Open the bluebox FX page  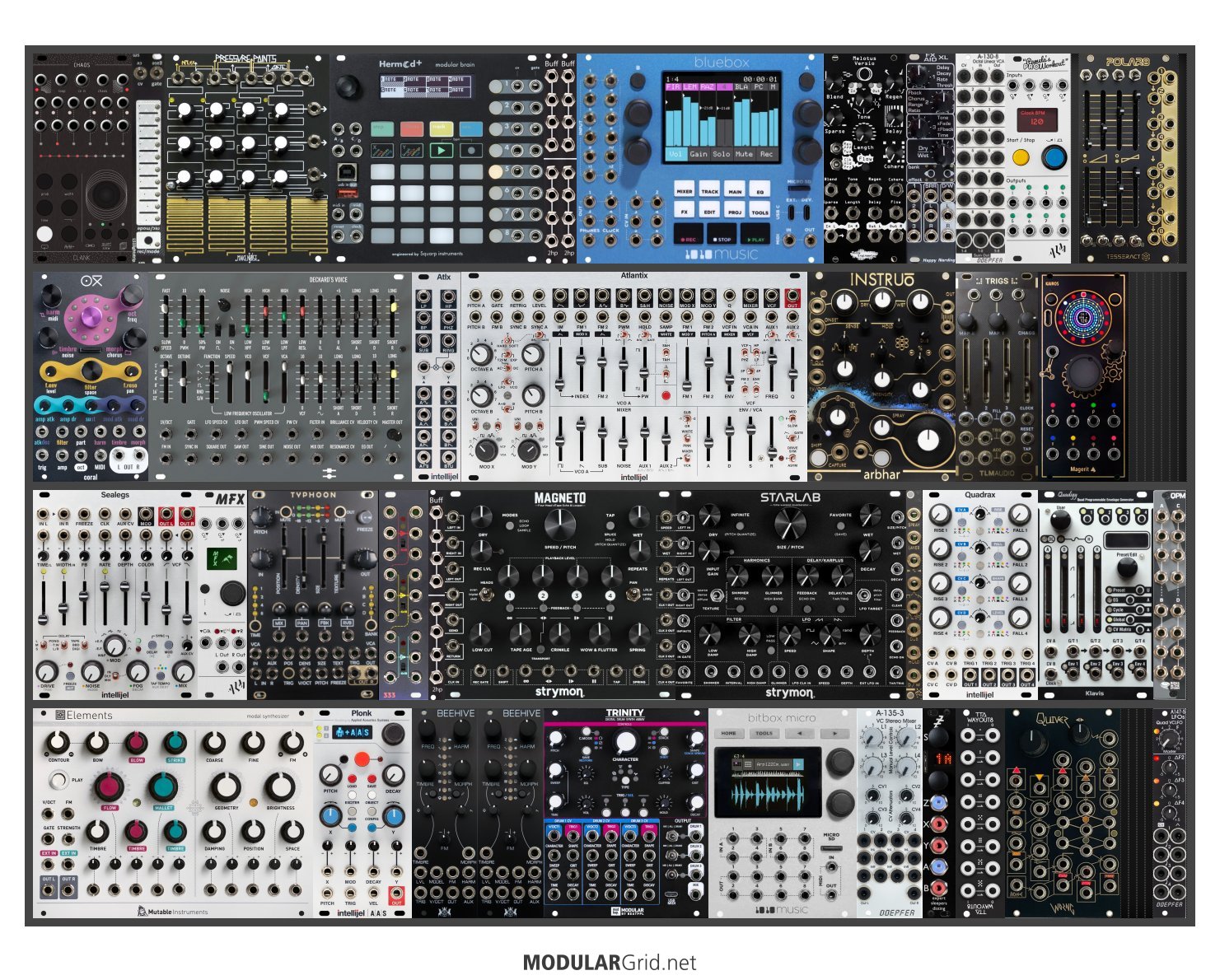click(685, 209)
